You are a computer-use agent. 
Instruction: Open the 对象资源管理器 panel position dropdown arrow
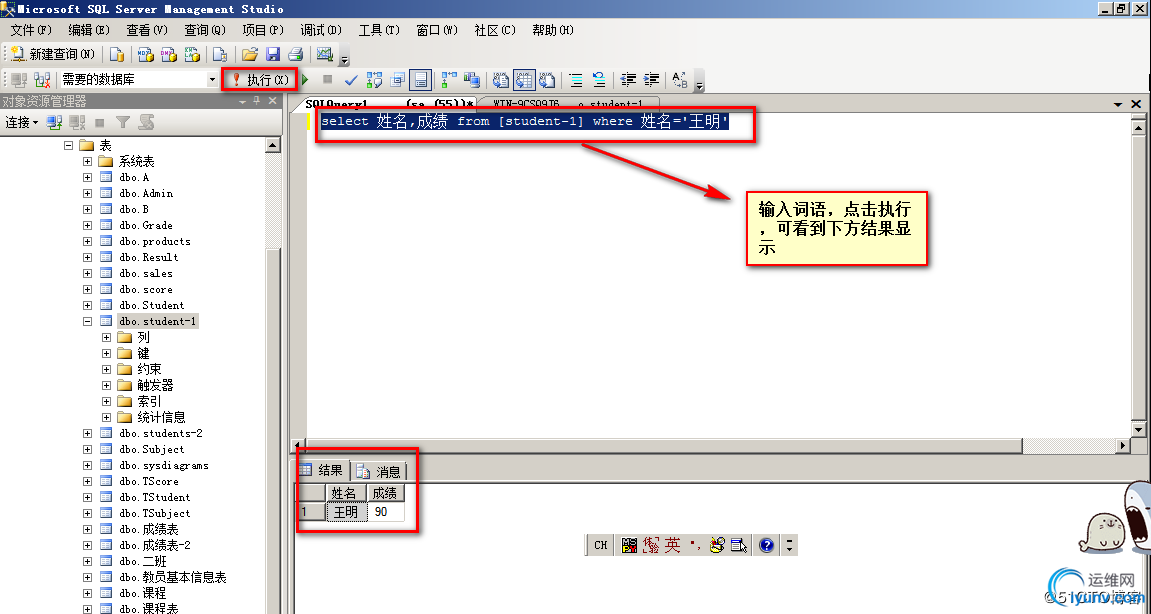point(242,101)
